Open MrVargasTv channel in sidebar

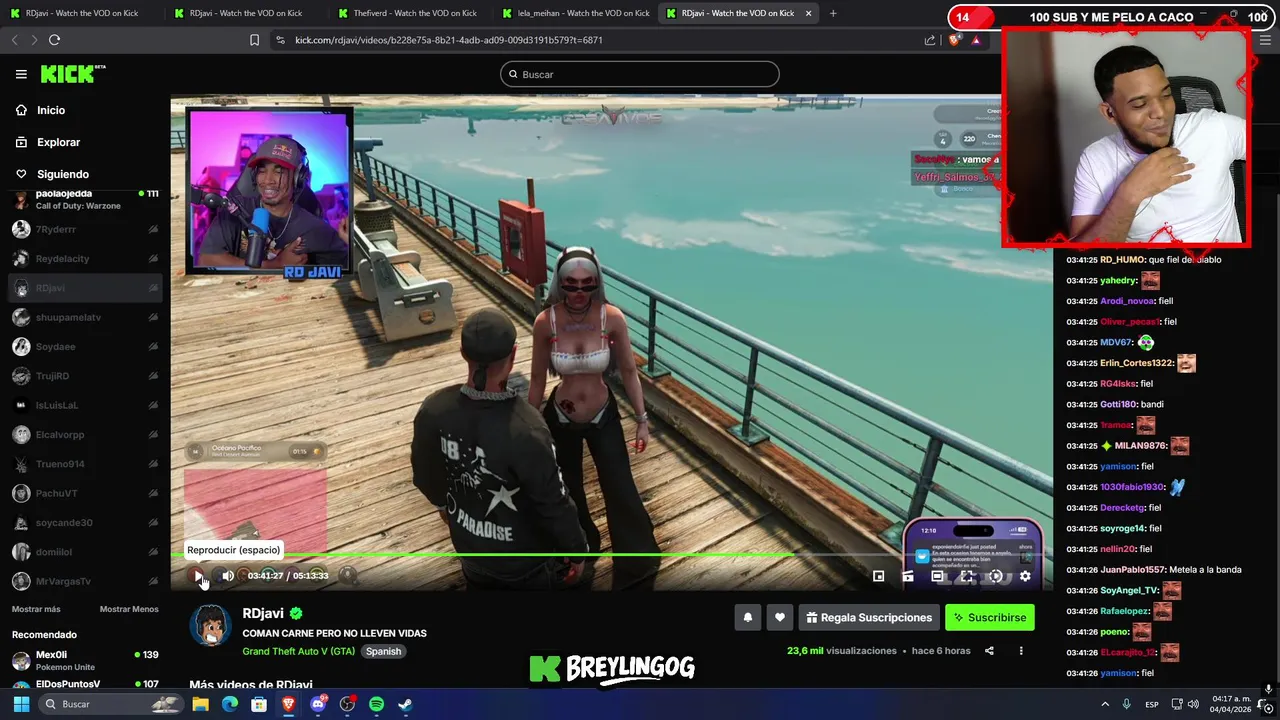pos(85,581)
